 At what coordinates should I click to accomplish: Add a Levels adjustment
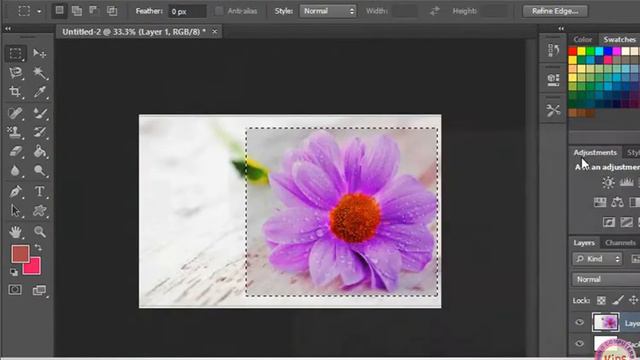[x=626, y=183]
